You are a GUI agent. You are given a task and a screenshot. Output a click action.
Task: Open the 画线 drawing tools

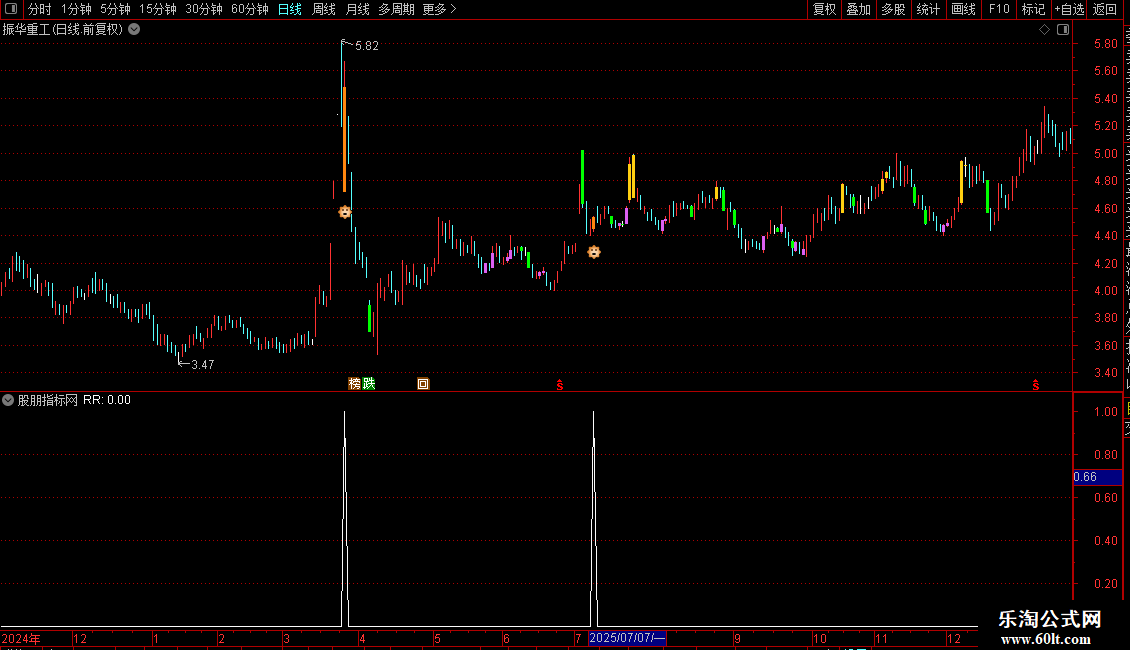click(964, 9)
